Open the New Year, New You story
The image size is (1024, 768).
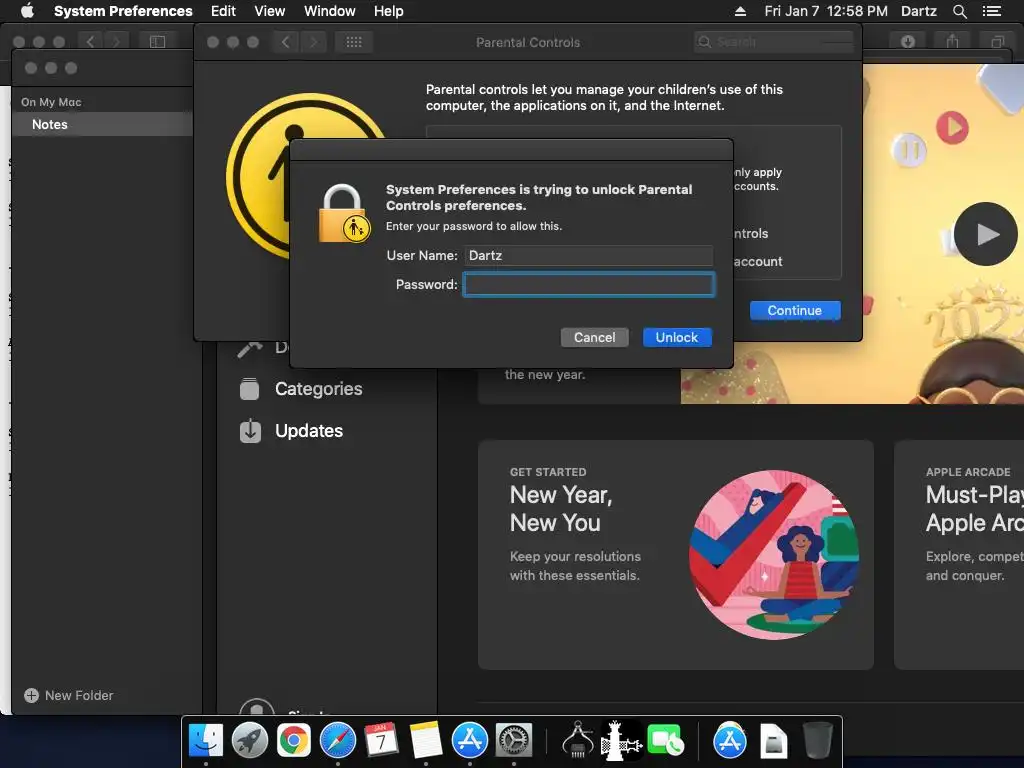click(x=676, y=554)
